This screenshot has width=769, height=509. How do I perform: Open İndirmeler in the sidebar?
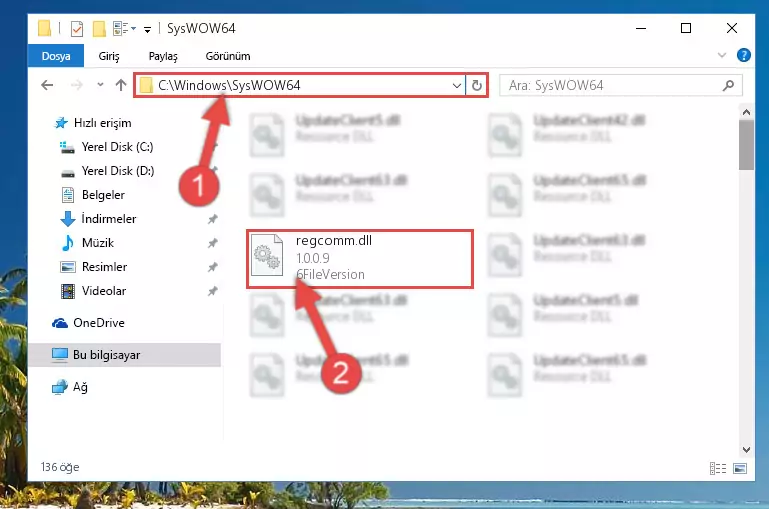[109, 219]
